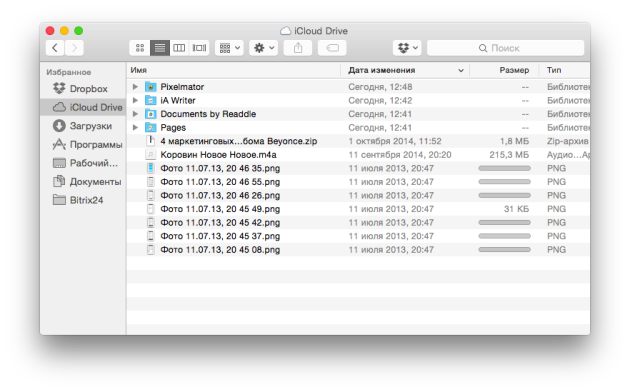
Task: Click date Сегодня, 12:42 for iA Writer
Action: point(380,100)
